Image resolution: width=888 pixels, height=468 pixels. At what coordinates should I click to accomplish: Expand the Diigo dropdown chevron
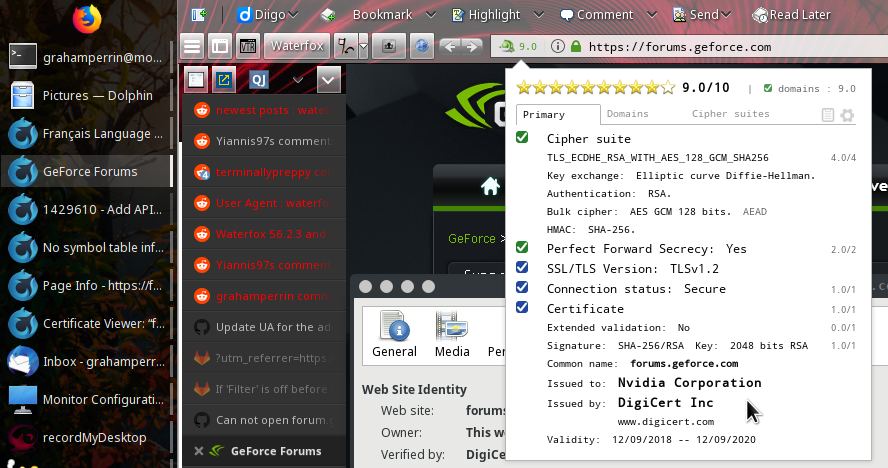point(293,15)
